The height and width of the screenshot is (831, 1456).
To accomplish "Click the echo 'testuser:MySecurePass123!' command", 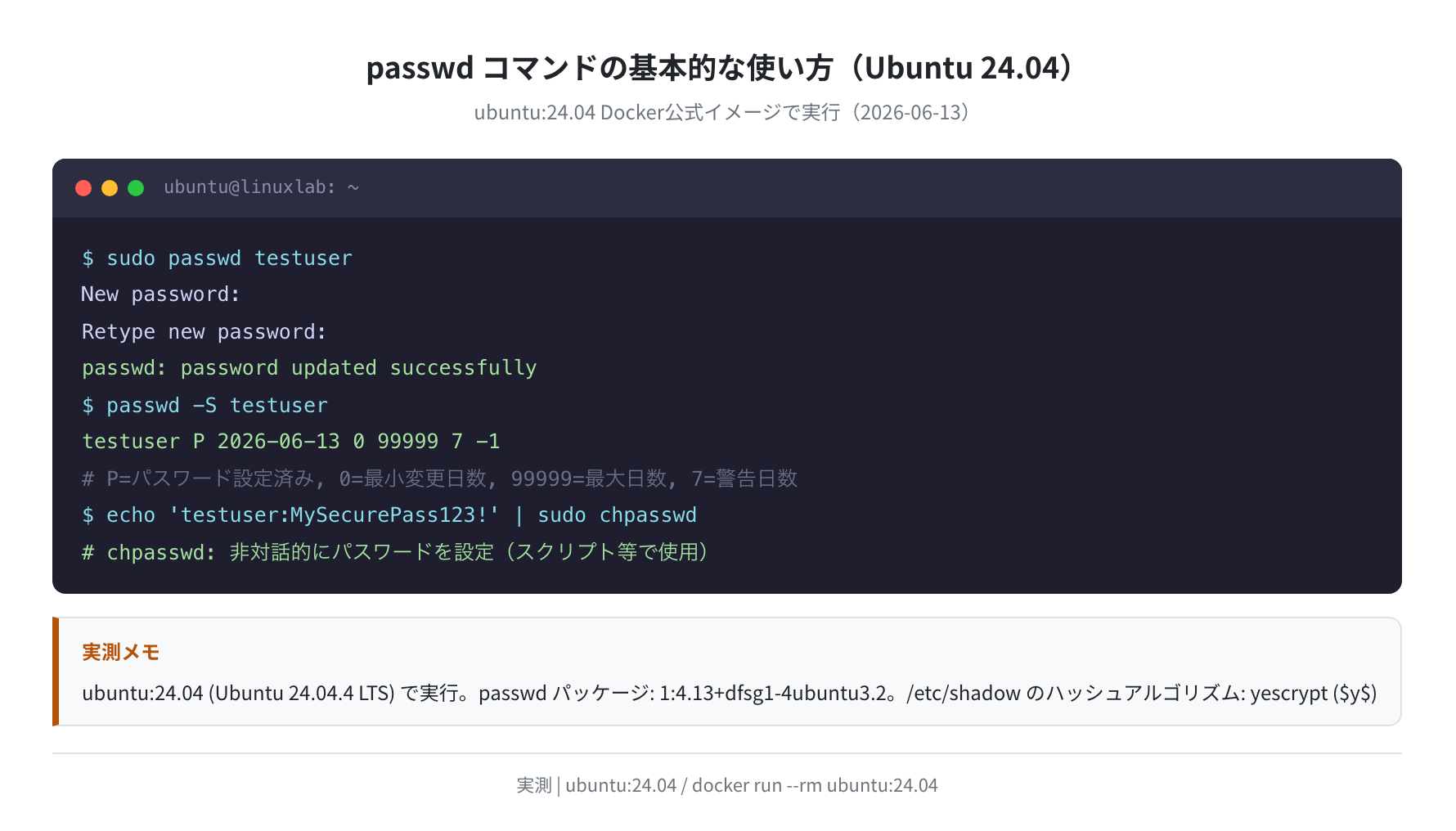I will (x=291, y=515).
